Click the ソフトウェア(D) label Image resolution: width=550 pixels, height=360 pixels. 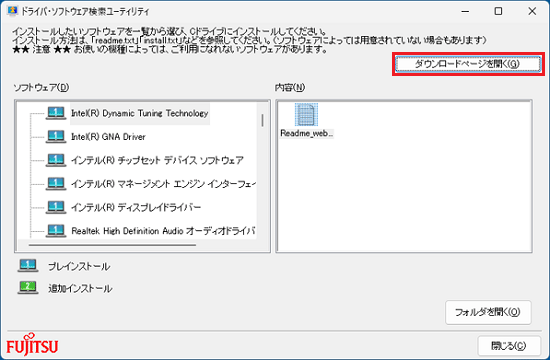tap(41, 87)
